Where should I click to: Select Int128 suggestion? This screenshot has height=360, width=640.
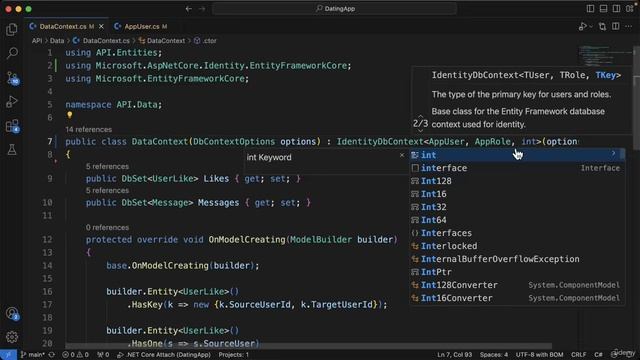pos(517,181)
